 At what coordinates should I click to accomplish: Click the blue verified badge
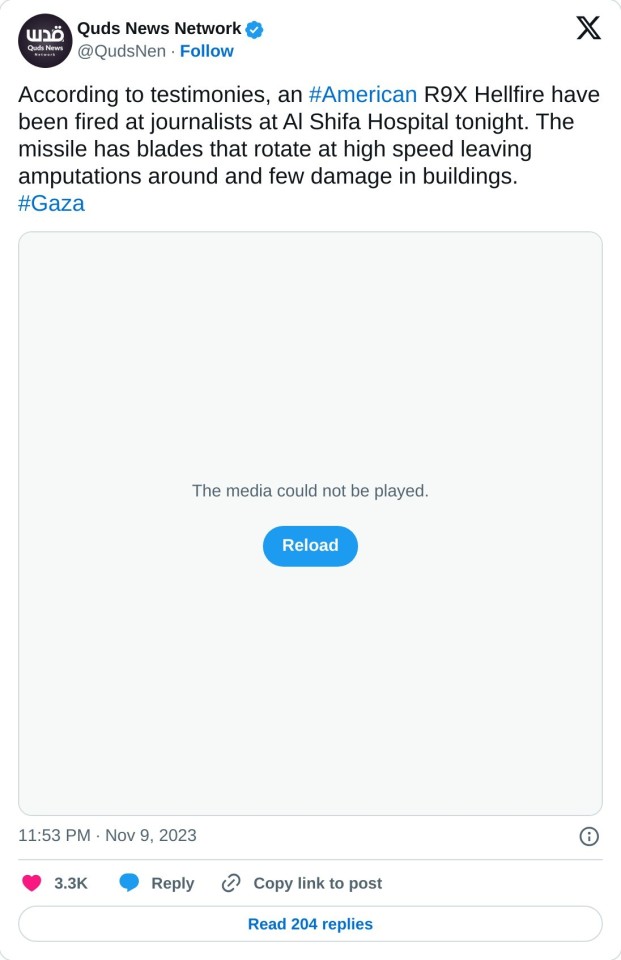tap(255, 30)
